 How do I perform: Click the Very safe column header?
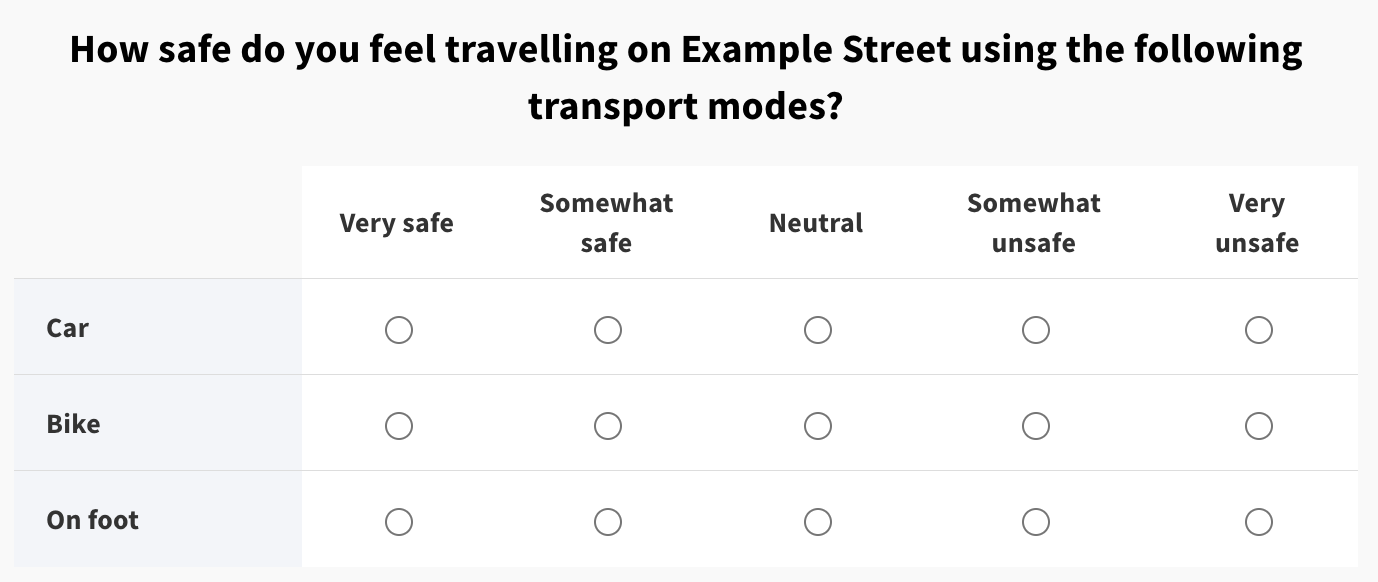(397, 223)
